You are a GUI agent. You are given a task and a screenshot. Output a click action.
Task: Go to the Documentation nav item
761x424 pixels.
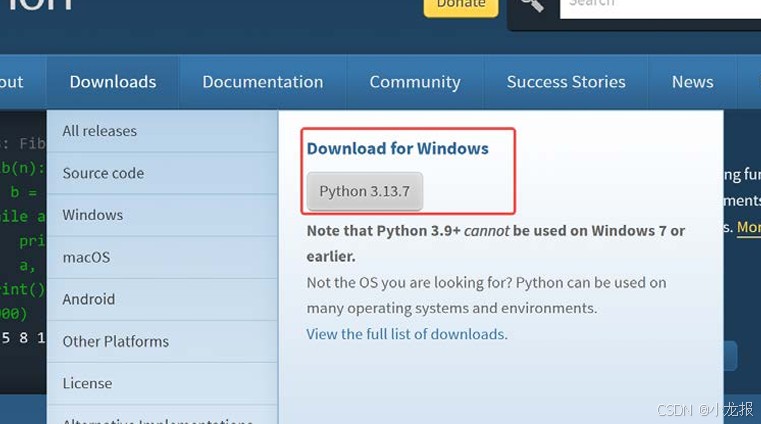263,82
